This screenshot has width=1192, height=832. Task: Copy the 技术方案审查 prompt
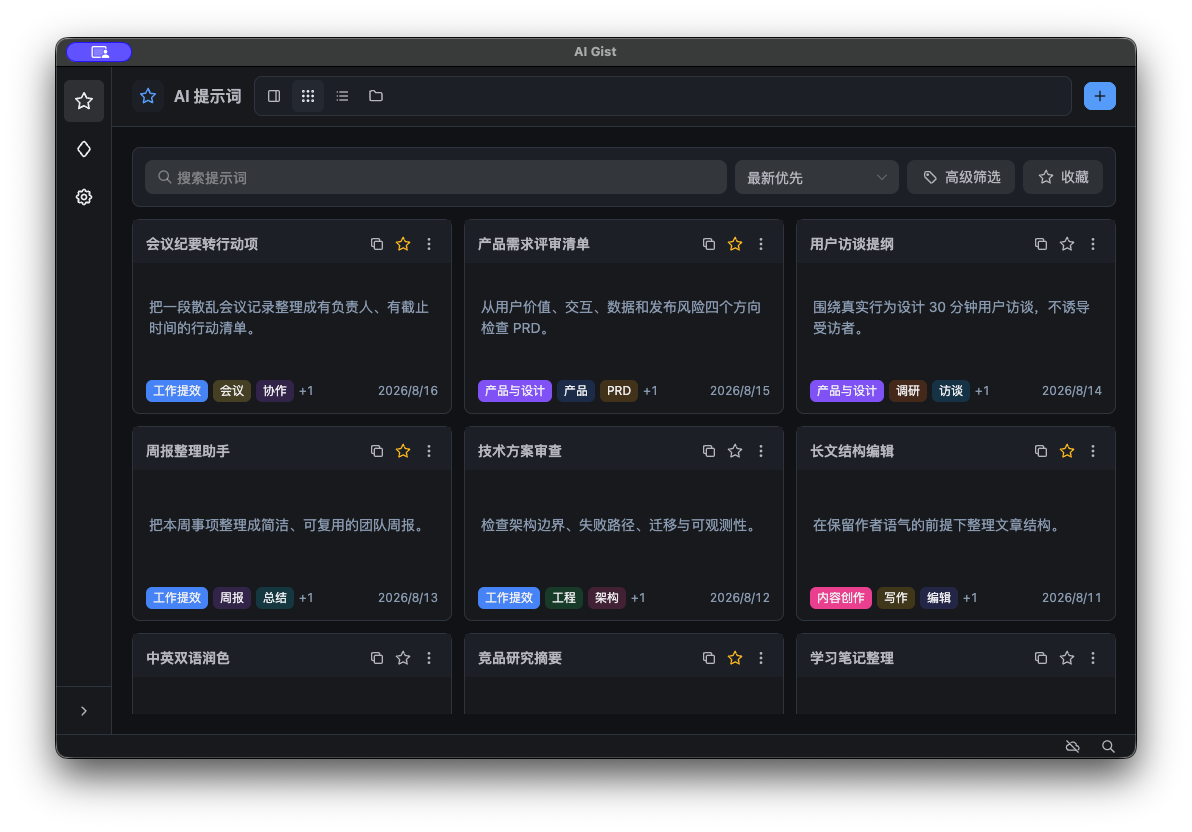pyautogui.click(x=709, y=451)
